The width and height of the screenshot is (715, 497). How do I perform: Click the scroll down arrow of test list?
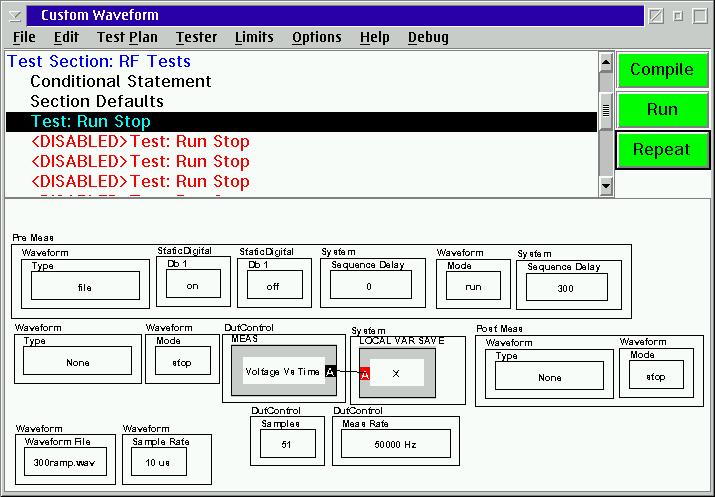tap(606, 186)
